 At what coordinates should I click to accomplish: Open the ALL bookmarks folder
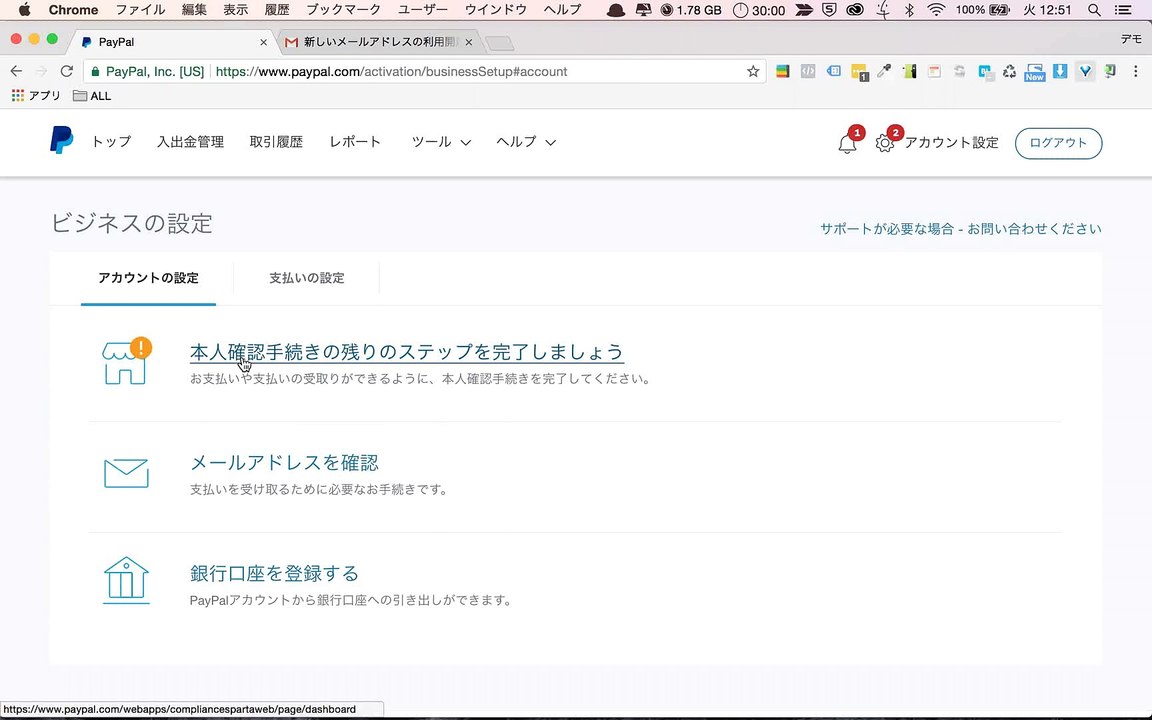[93, 96]
